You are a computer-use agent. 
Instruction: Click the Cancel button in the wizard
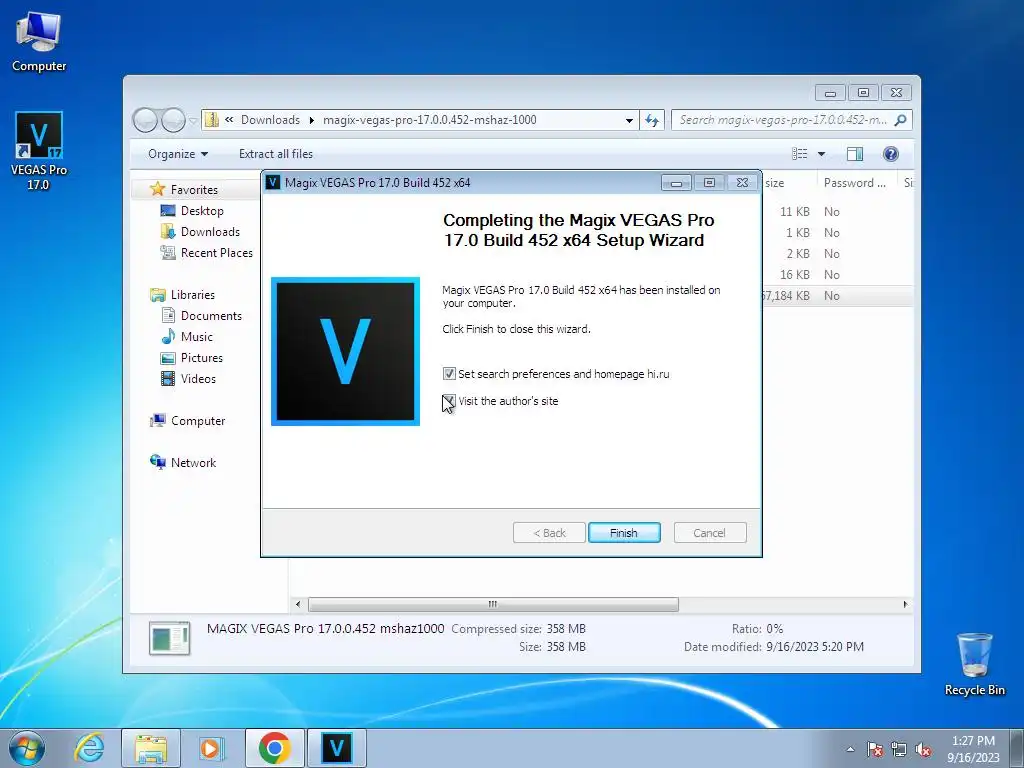click(709, 533)
